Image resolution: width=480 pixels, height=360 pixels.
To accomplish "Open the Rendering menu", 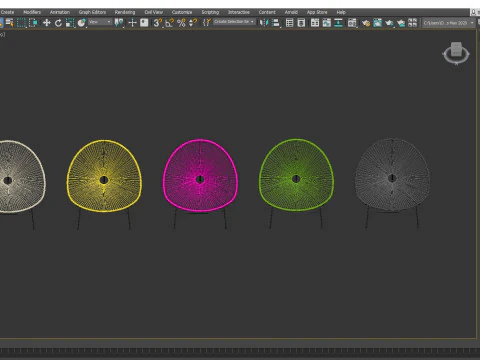I will tap(125, 12).
